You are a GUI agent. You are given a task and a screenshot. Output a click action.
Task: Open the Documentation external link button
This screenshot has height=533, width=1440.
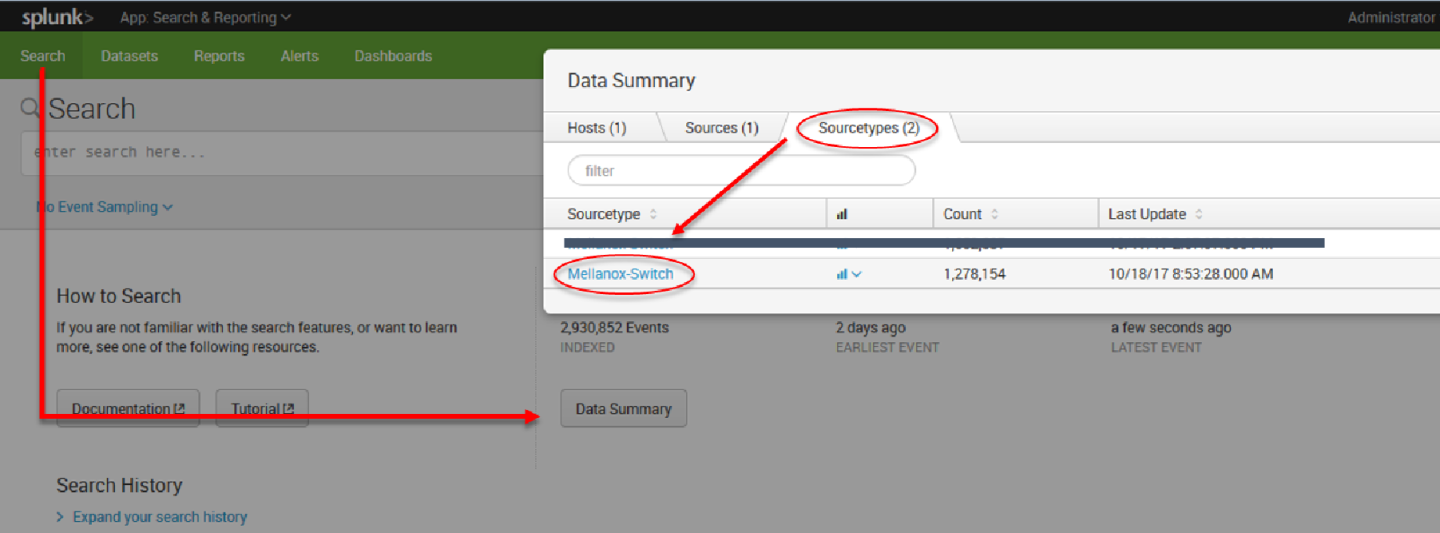tap(128, 409)
